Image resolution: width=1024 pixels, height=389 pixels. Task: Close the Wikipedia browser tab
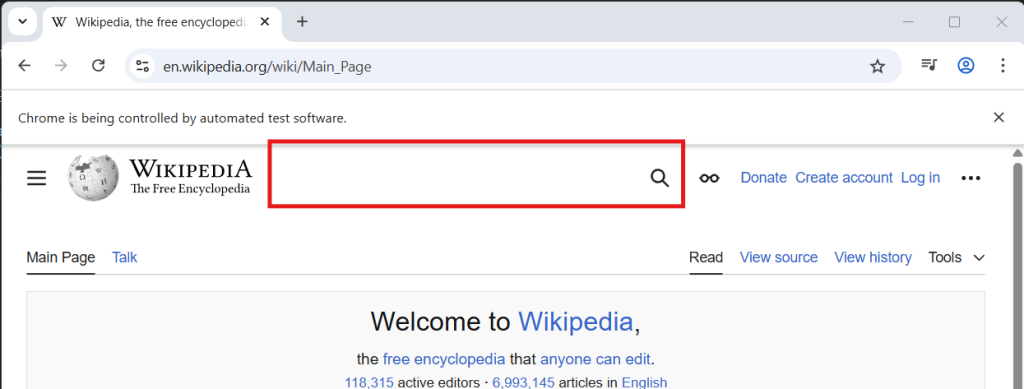264,22
